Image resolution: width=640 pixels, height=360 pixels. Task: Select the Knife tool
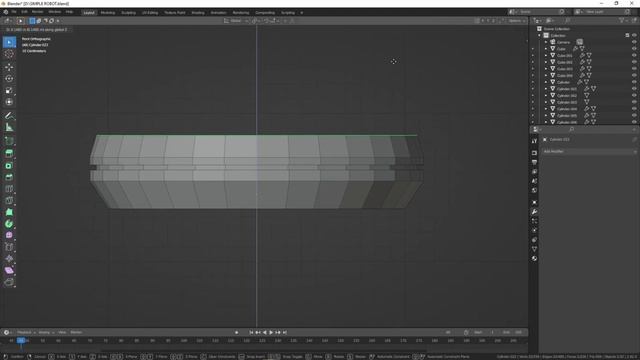pyautogui.click(x=9, y=200)
